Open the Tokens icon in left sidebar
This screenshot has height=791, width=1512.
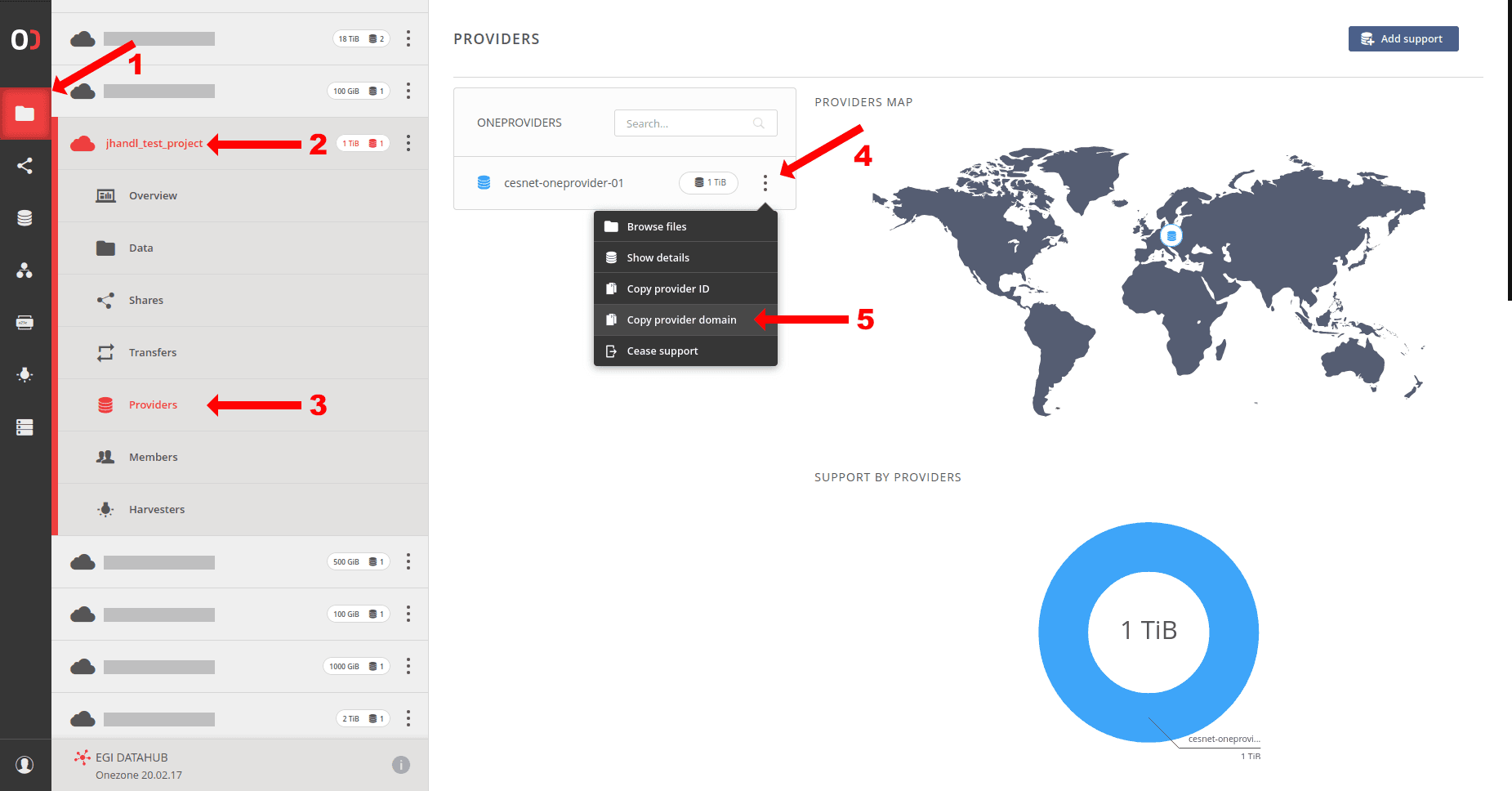click(25, 323)
